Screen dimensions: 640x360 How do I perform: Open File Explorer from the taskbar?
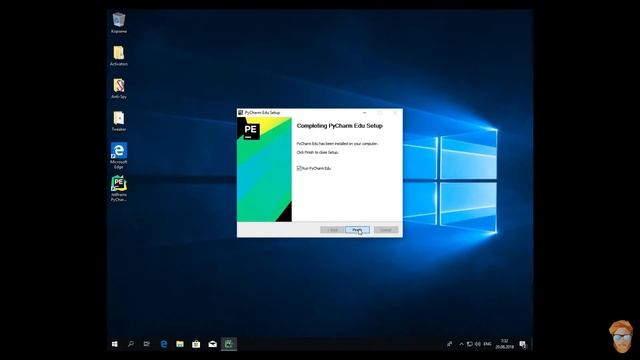[x=180, y=344]
